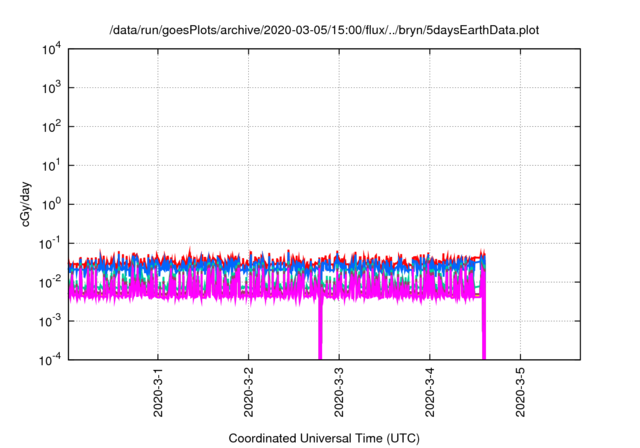Click the 2020-3-3 date tick label
This screenshot has height=448, width=640.
coord(339,392)
